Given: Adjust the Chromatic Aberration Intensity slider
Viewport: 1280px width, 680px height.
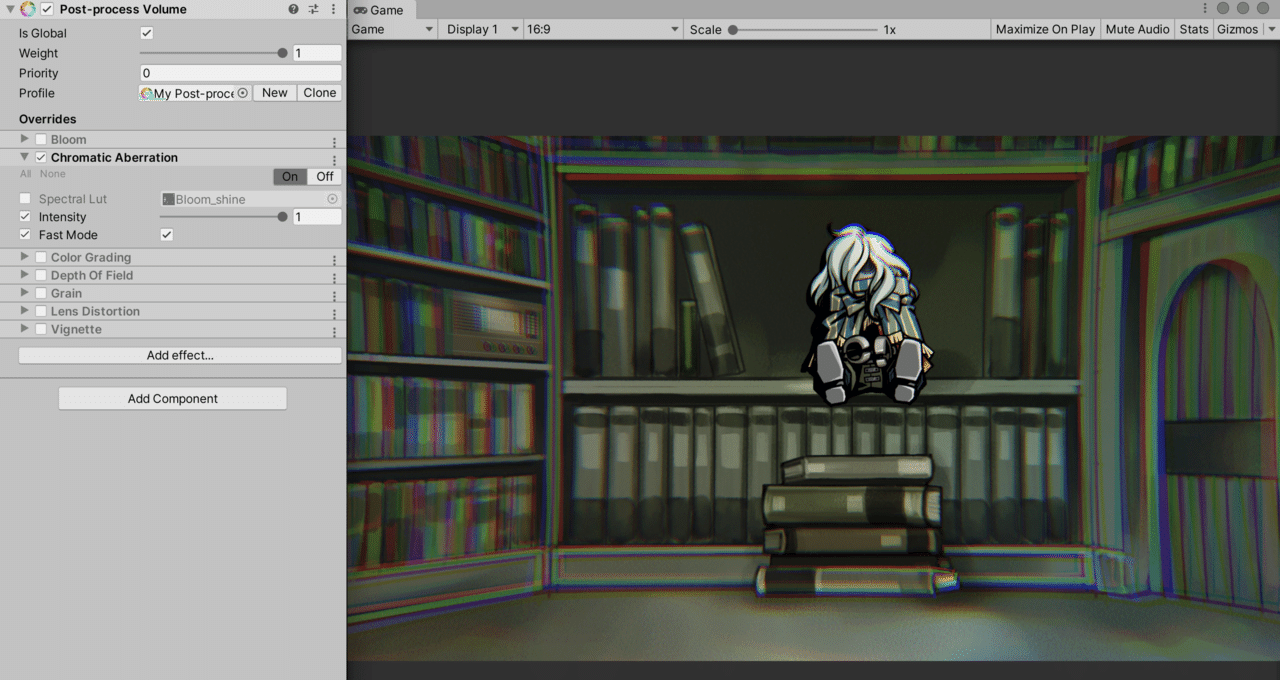Looking at the screenshot, I should [223, 217].
